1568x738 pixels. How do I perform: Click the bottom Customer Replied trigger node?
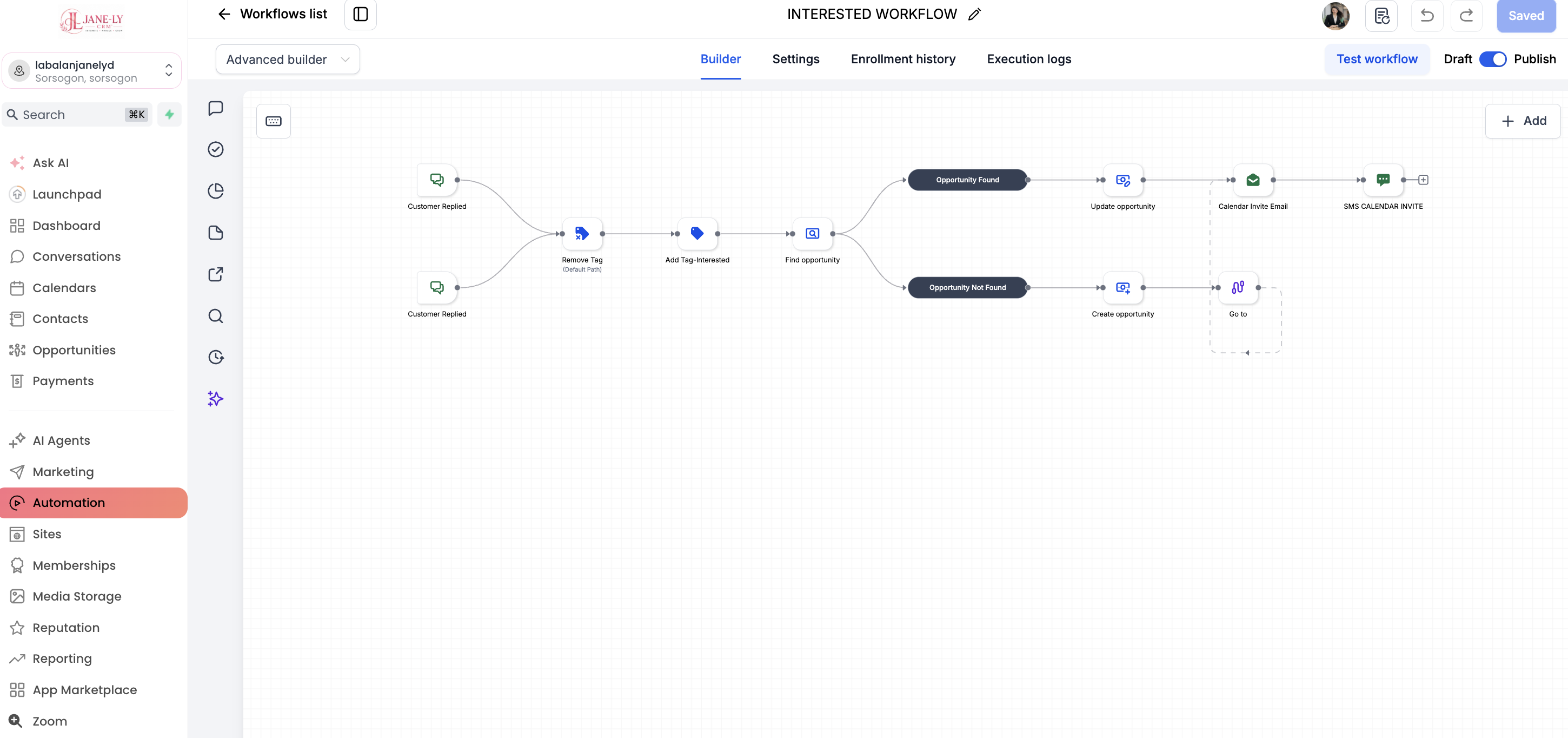[436, 287]
